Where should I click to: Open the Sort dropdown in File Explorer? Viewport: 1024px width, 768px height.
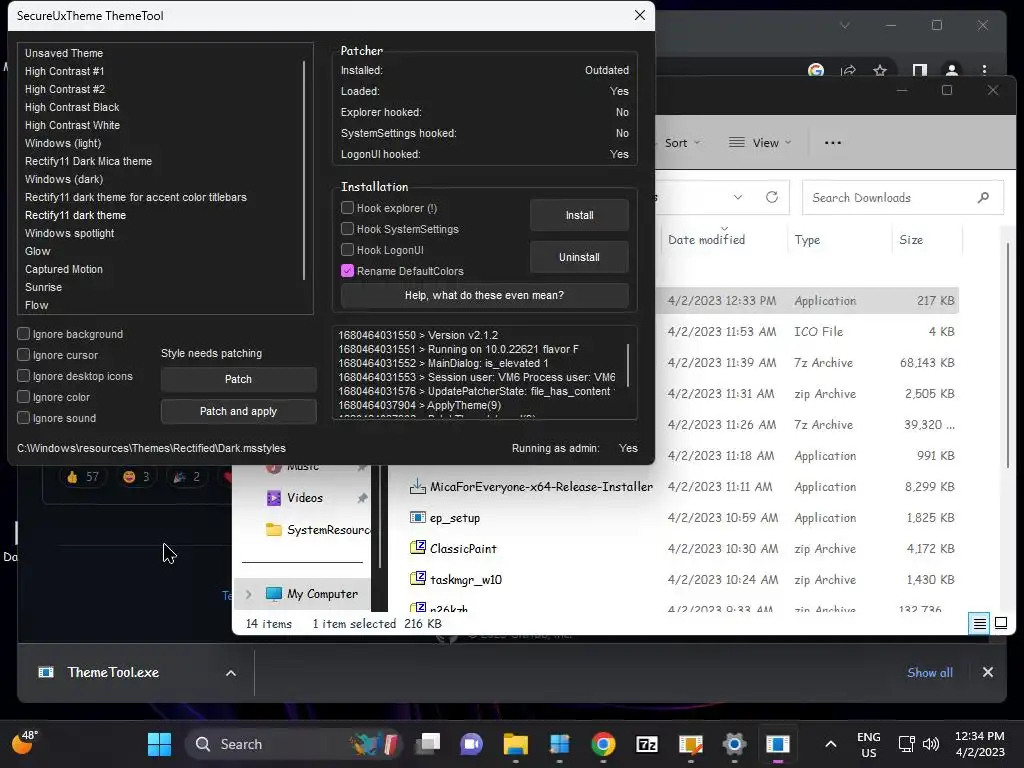[682, 143]
